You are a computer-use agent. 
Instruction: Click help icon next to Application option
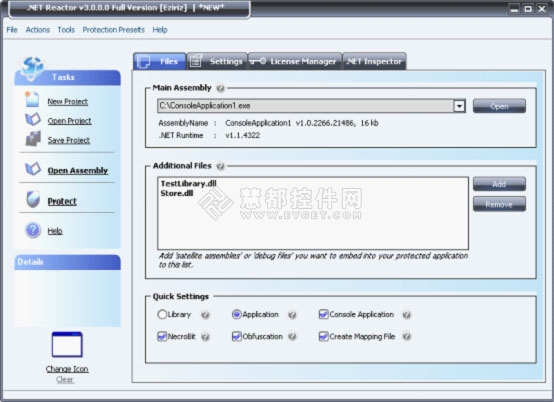coord(292,315)
